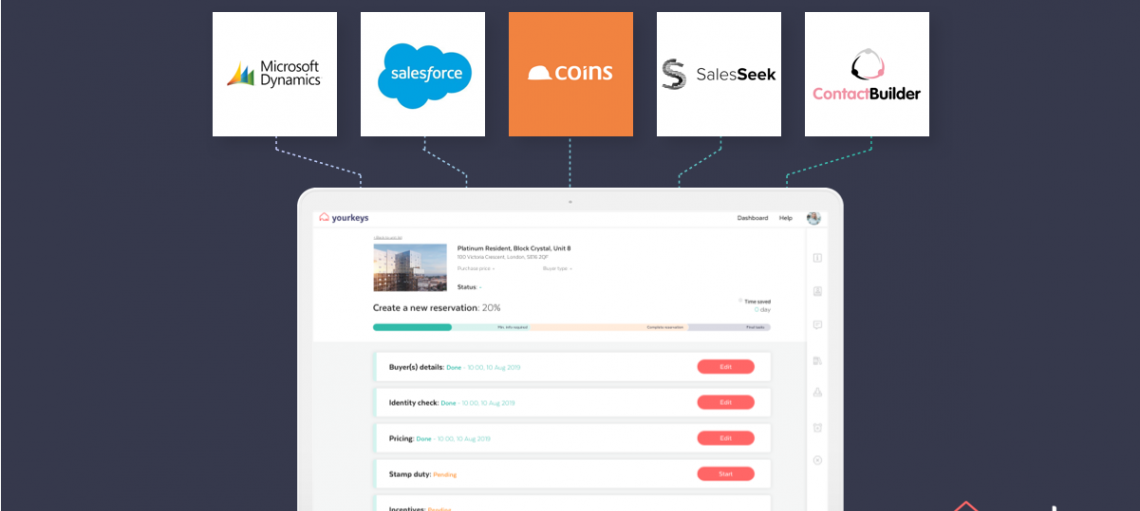1140x511 pixels.
Task: Click 'Create a new reservation: 20%' heading
Action: pyautogui.click(x=437, y=307)
